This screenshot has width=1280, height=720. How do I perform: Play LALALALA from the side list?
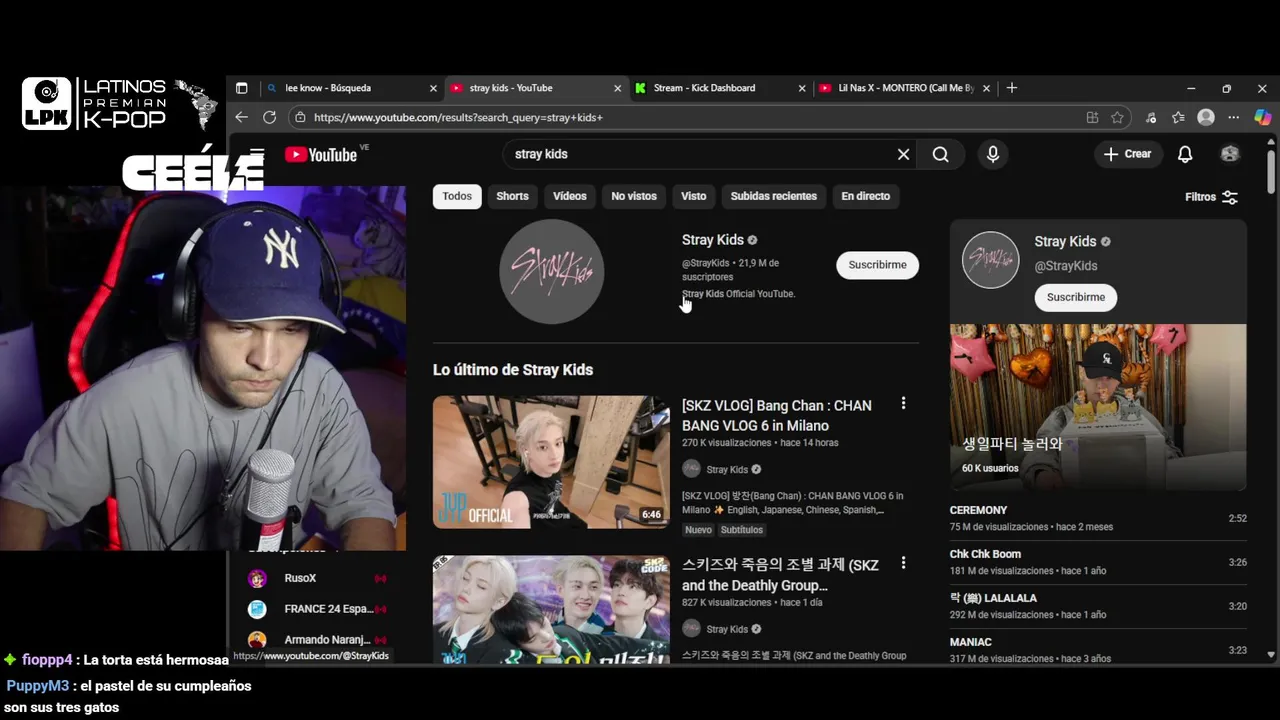point(1098,606)
